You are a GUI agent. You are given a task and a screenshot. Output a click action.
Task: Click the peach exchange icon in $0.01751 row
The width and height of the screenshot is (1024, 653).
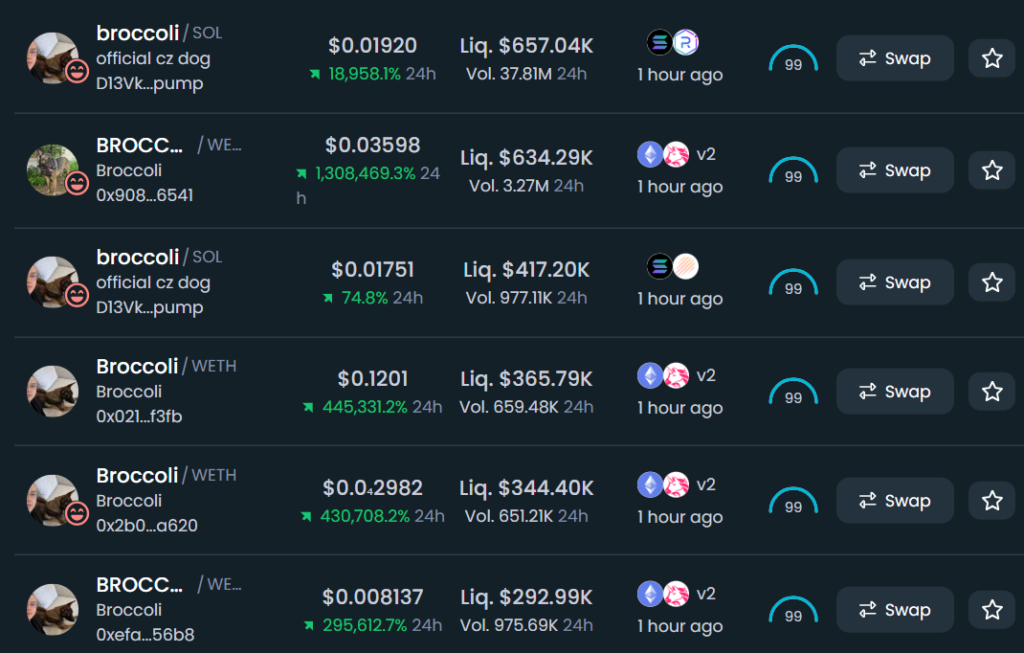click(686, 266)
